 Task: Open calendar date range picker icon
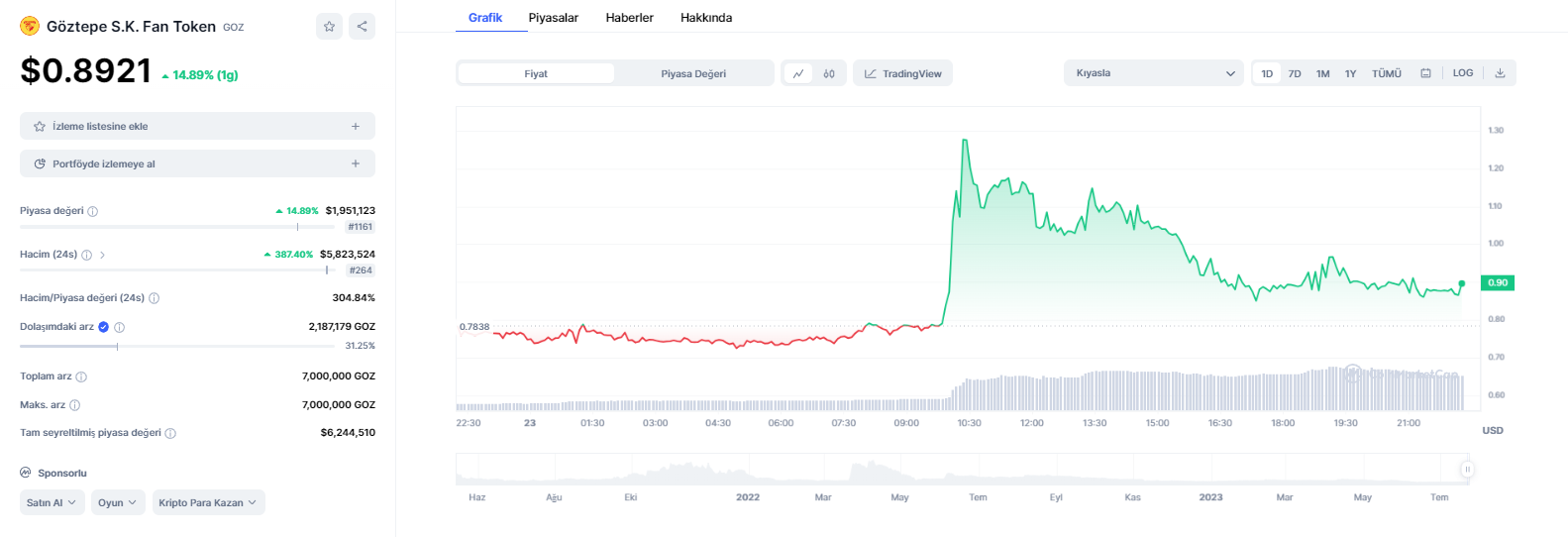pyautogui.click(x=1425, y=73)
